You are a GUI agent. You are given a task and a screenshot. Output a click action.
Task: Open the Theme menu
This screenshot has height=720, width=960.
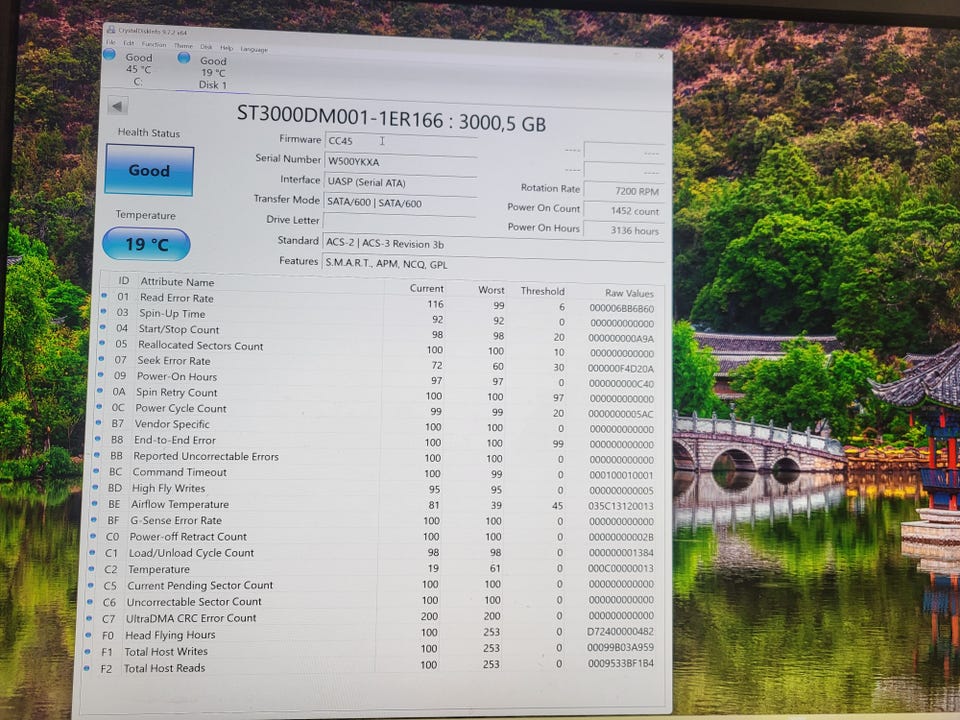click(183, 45)
